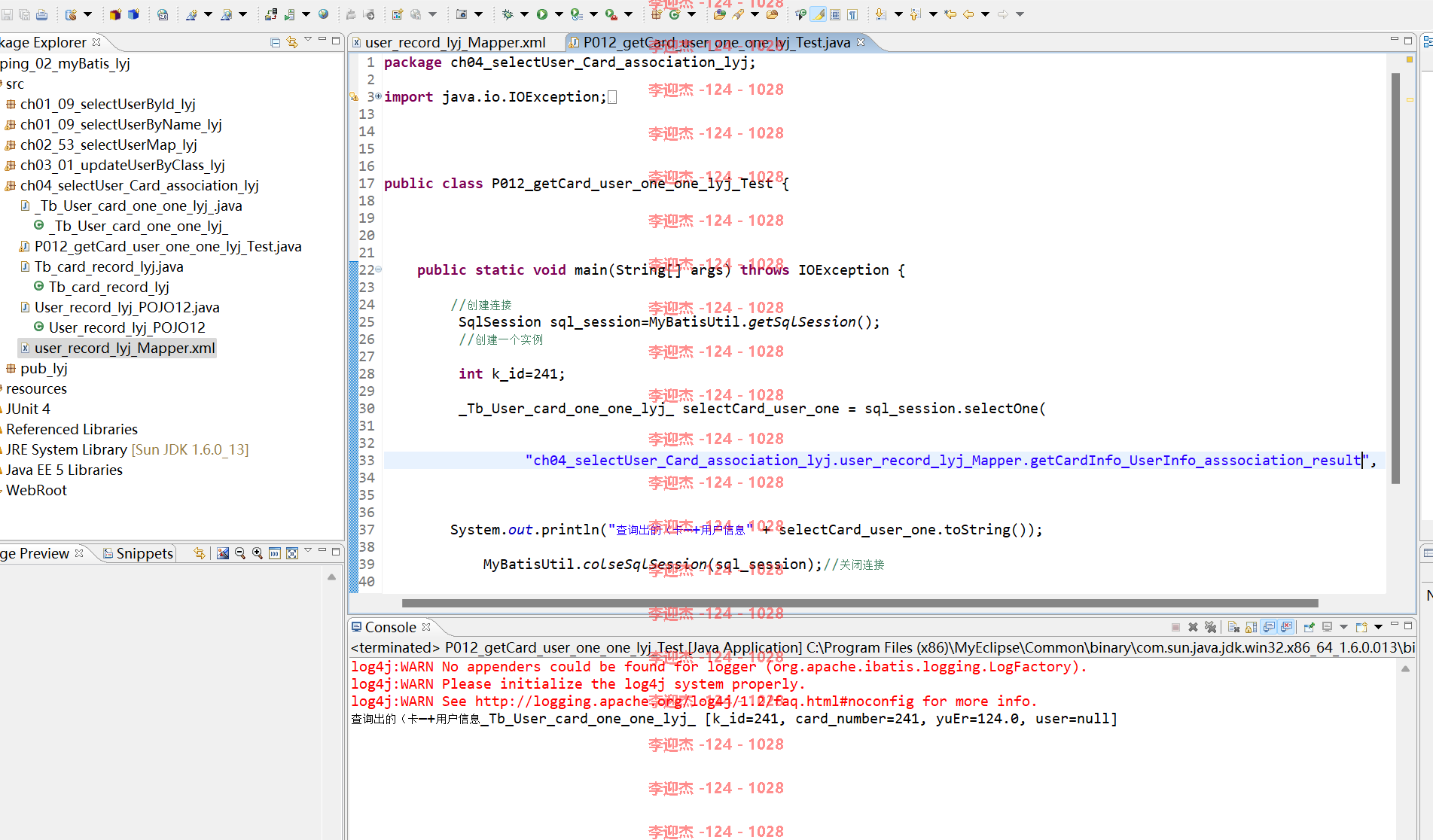Toggle Mark Occurrences highlighter icon
The image size is (1433, 840).
coord(818,14)
